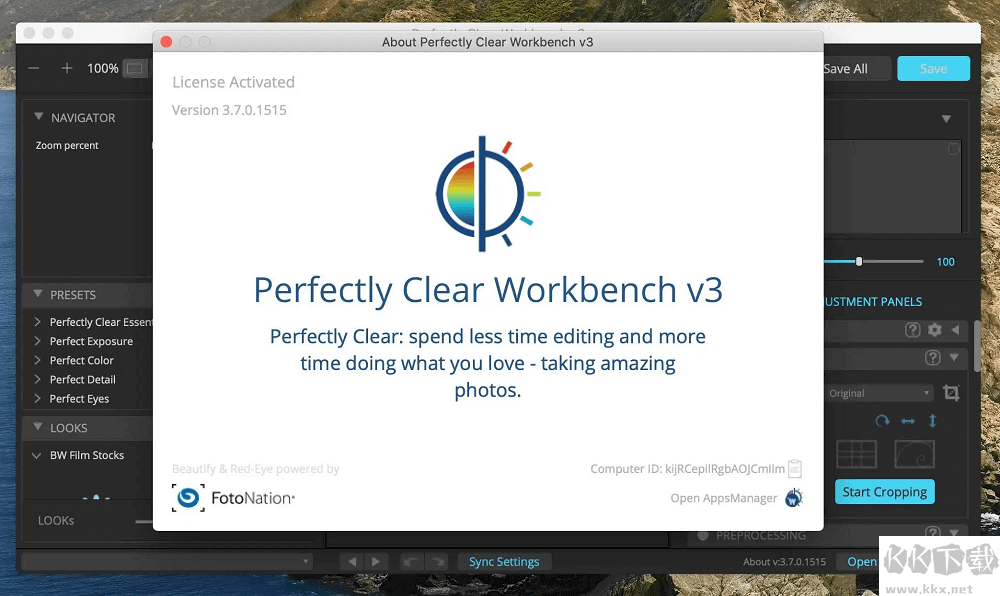This screenshot has width=1000, height=596.
Task: Collapse the crop panel with triangle arrow
Action: pyautogui.click(x=954, y=358)
